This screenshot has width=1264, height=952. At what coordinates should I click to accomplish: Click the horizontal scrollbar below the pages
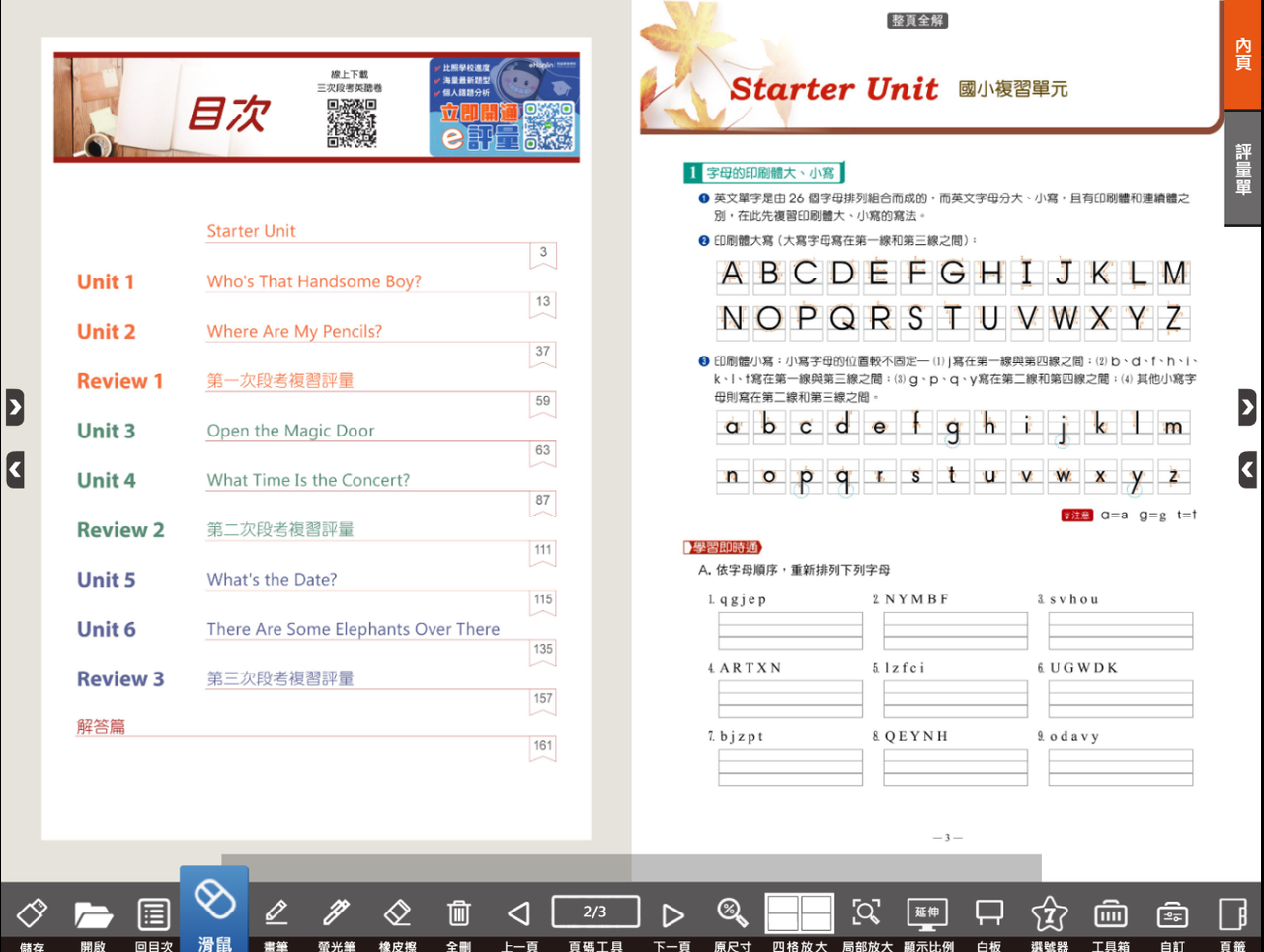point(631,868)
